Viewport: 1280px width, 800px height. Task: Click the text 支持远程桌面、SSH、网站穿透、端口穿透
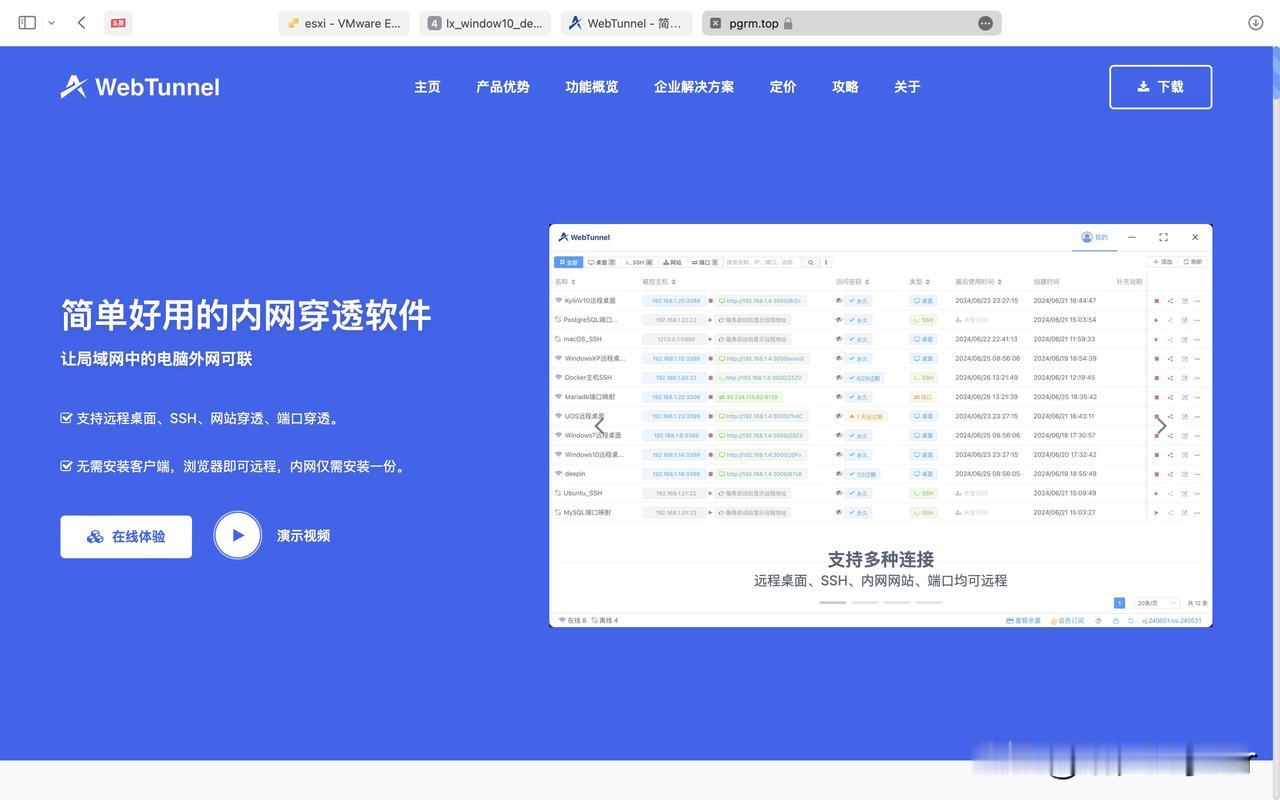(x=208, y=418)
